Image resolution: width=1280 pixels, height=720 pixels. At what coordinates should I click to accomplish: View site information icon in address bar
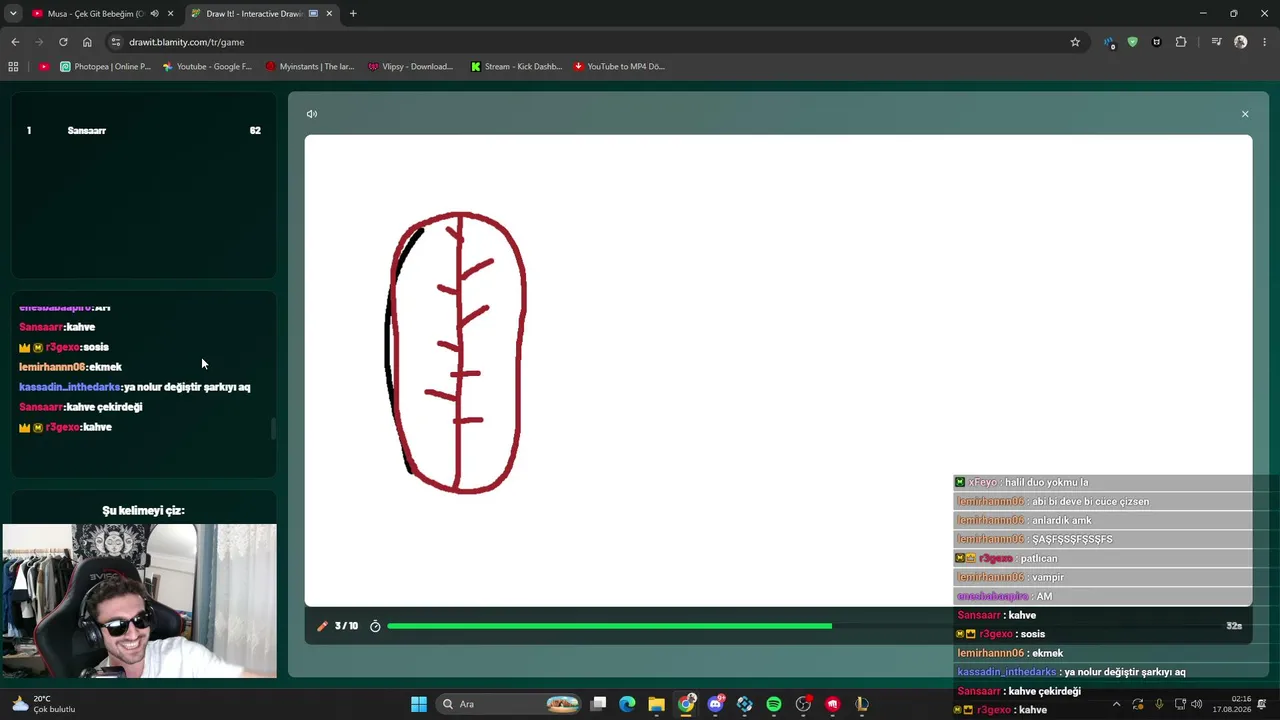tap(116, 42)
